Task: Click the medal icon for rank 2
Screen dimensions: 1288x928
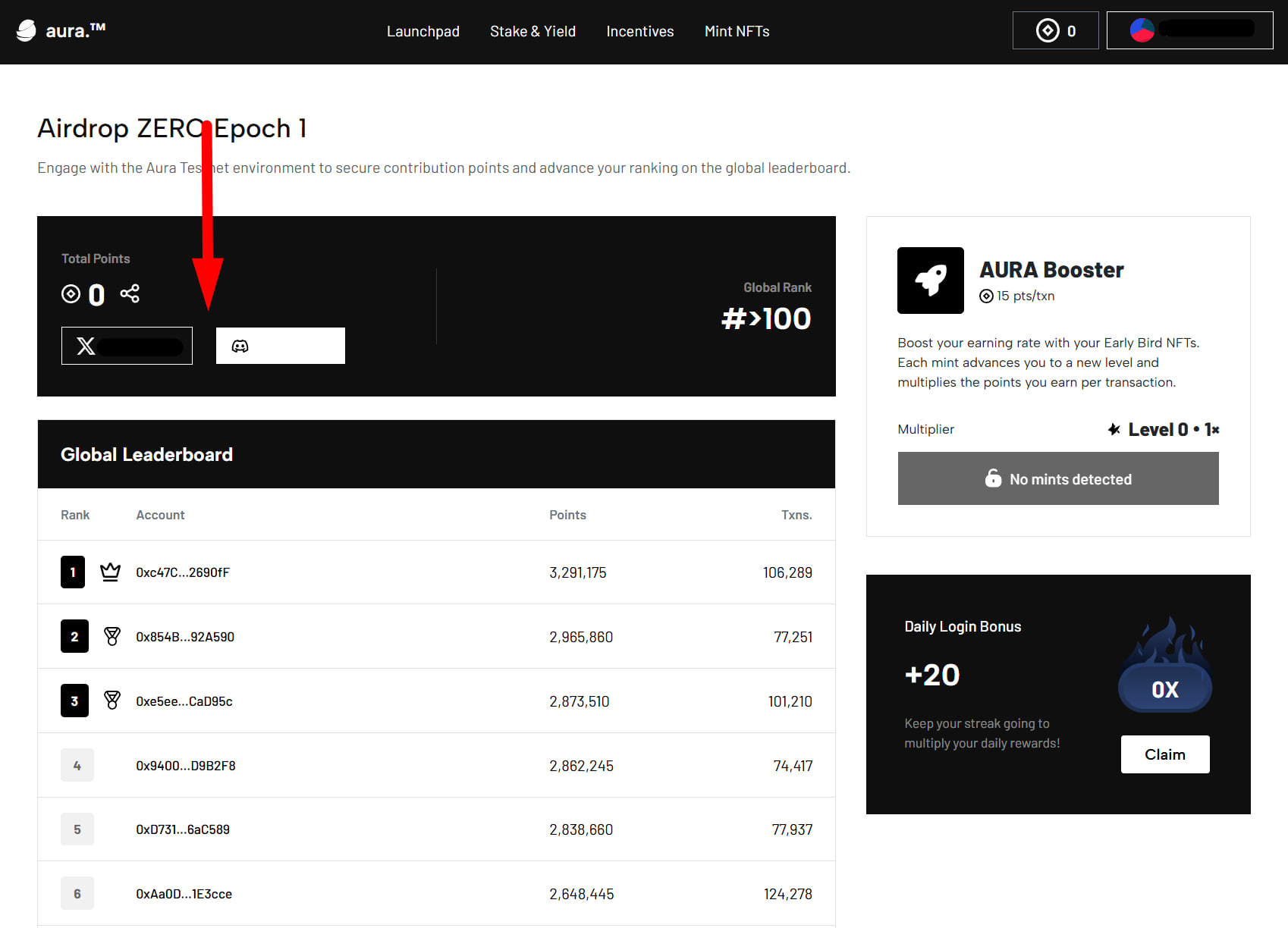Action: coord(112,636)
